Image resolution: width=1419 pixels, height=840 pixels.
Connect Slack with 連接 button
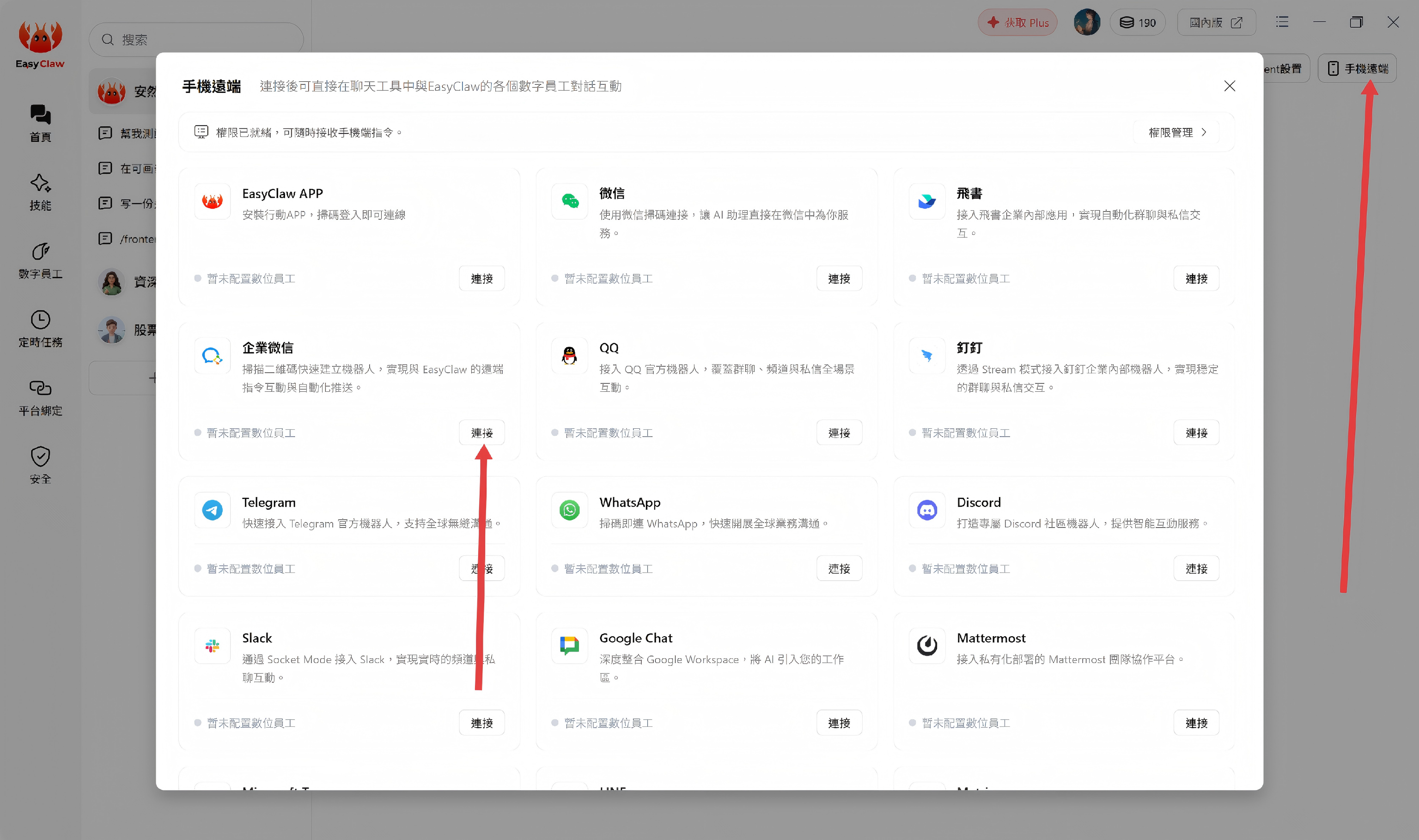(x=481, y=724)
